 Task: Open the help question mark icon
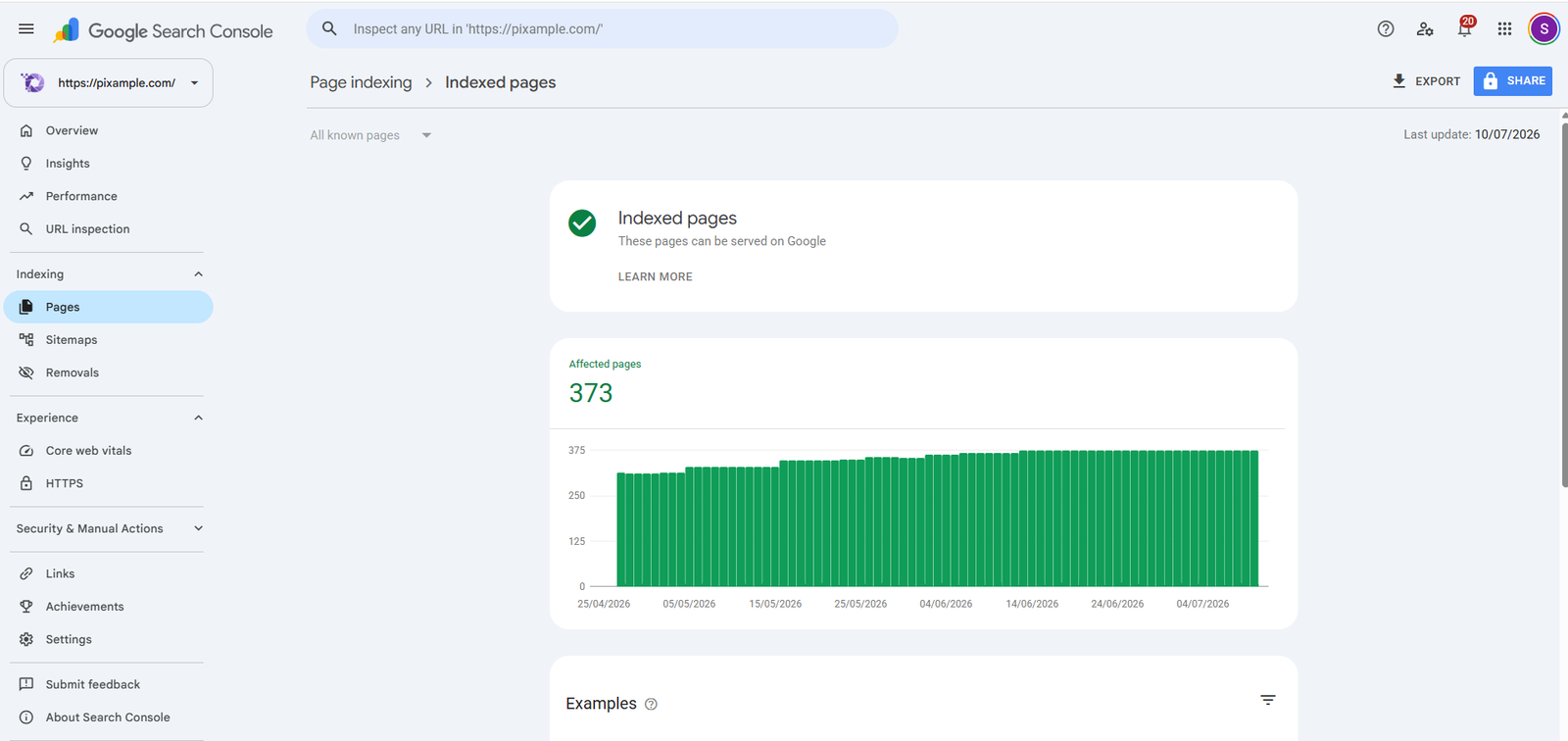point(1386,29)
